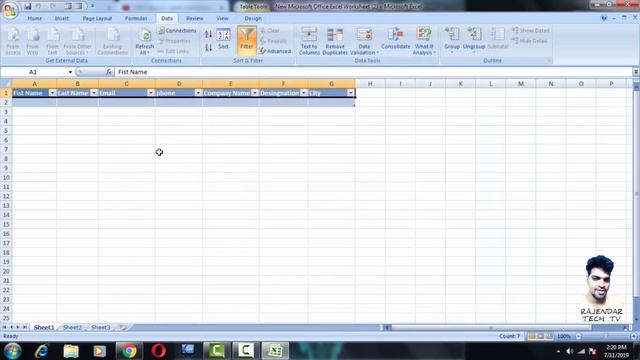The image size is (640, 360).
Task: Click Excel Help icon
Action: (604, 18)
